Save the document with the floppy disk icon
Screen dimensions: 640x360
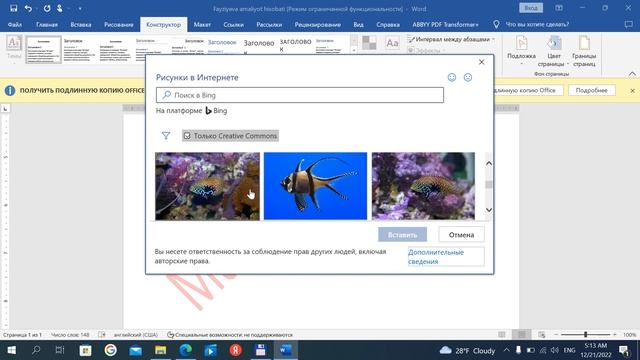tap(13, 8)
